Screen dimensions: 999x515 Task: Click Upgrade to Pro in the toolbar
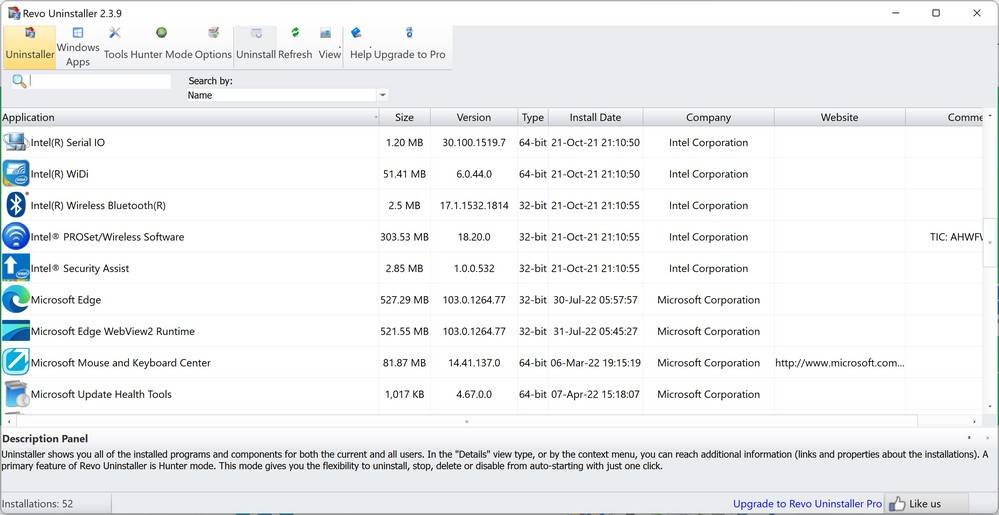(x=410, y=45)
